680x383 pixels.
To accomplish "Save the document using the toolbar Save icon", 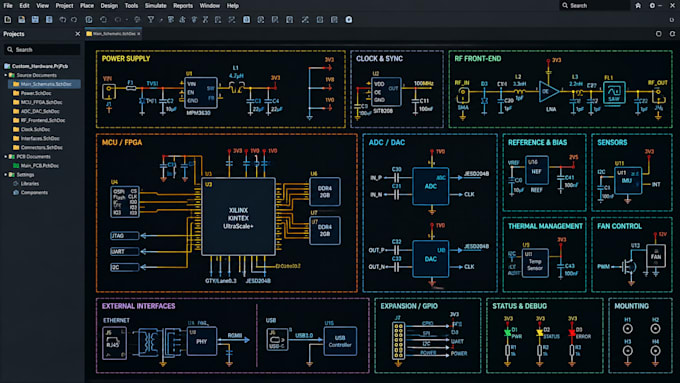I will [35, 20].
